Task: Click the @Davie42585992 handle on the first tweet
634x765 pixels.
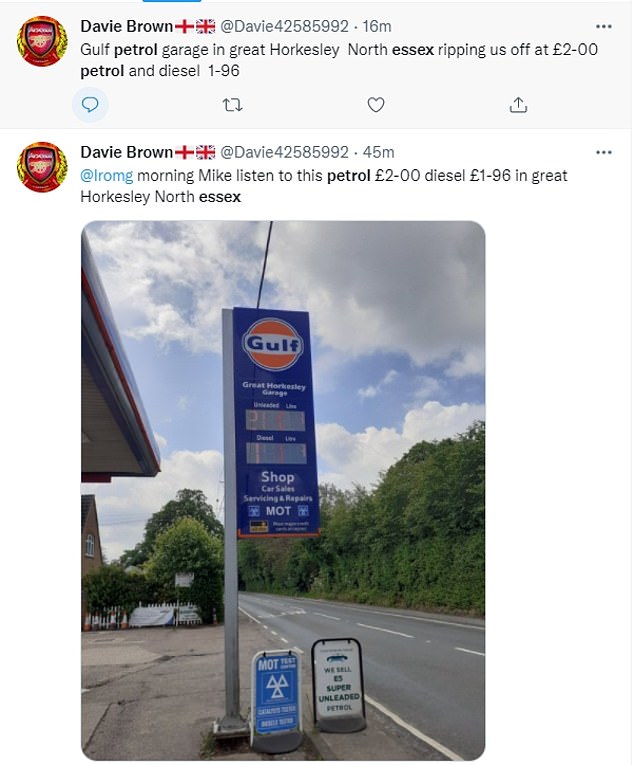Action: tap(283, 26)
